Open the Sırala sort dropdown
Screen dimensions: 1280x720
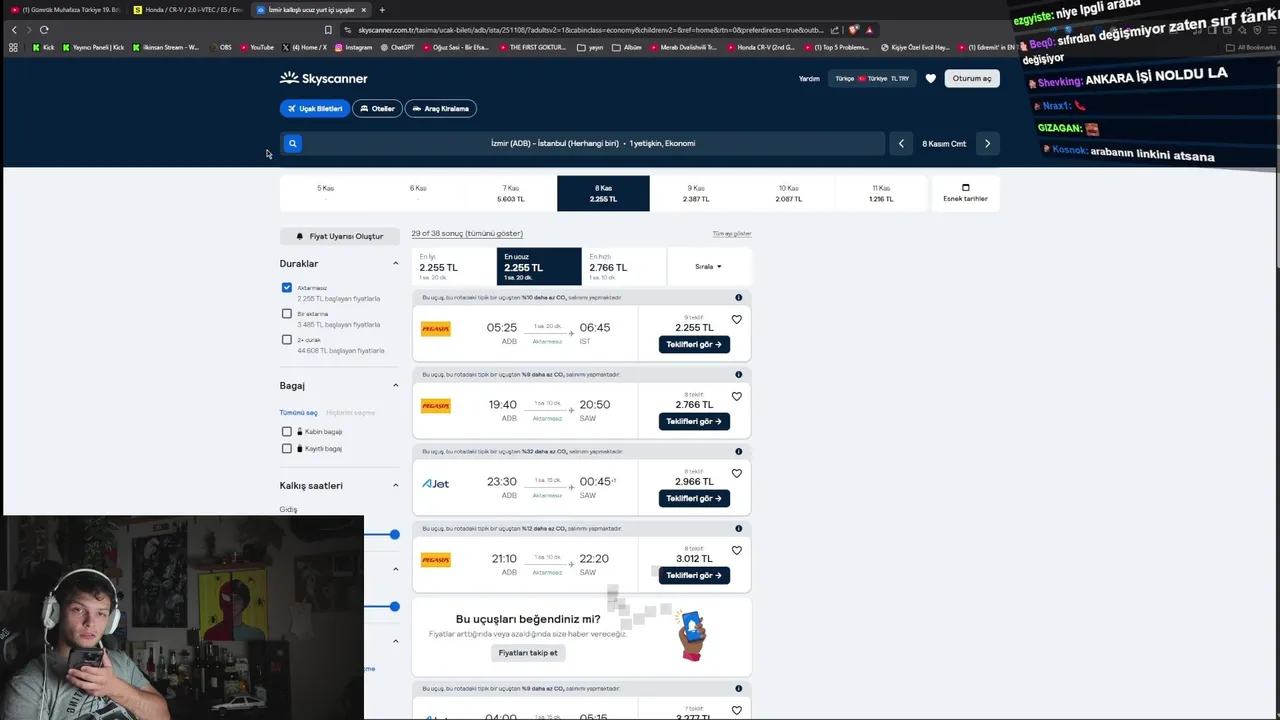pyautogui.click(x=708, y=267)
